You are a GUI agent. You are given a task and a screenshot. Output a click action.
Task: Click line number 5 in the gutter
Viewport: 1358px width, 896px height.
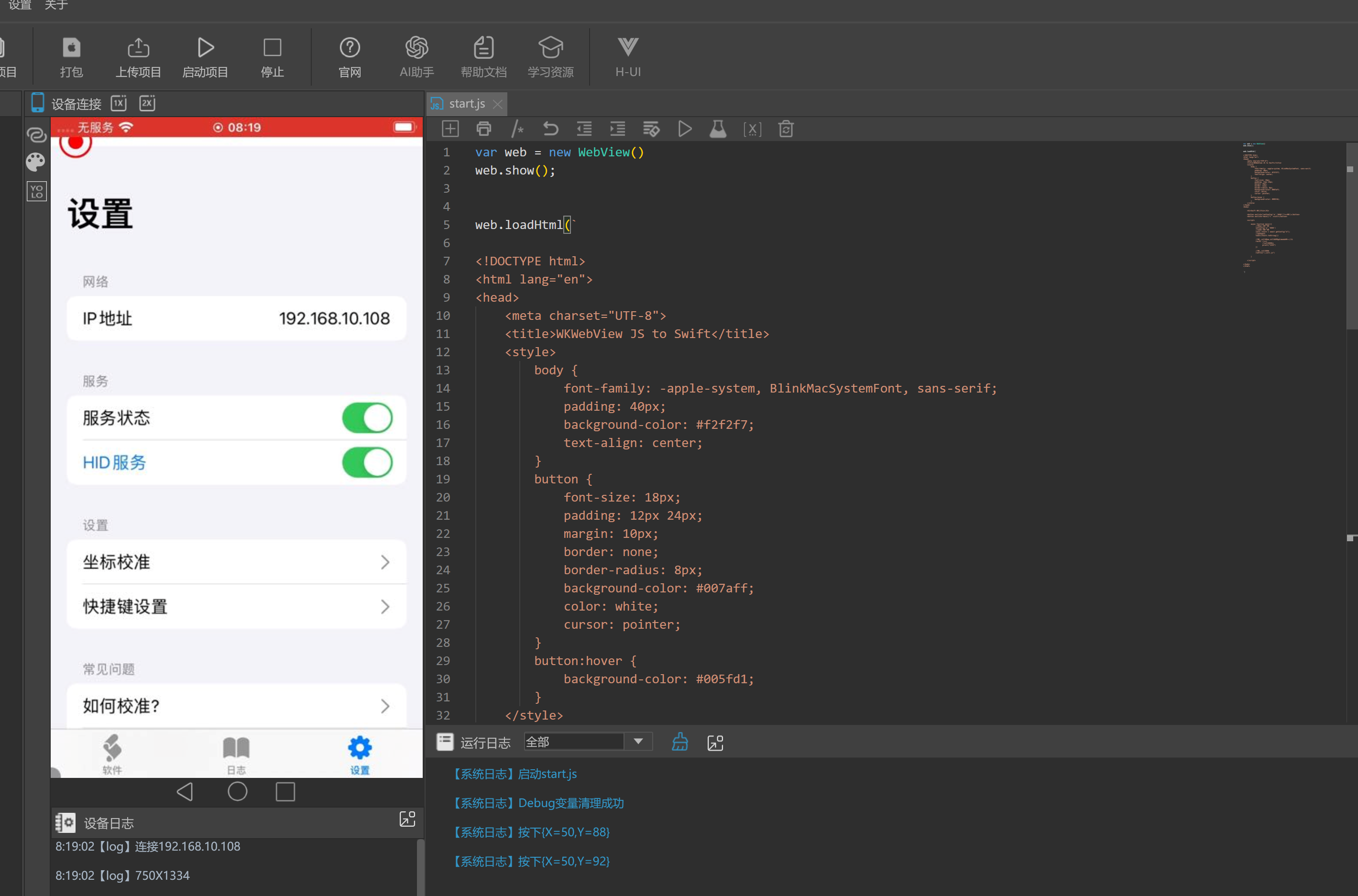pyautogui.click(x=446, y=225)
